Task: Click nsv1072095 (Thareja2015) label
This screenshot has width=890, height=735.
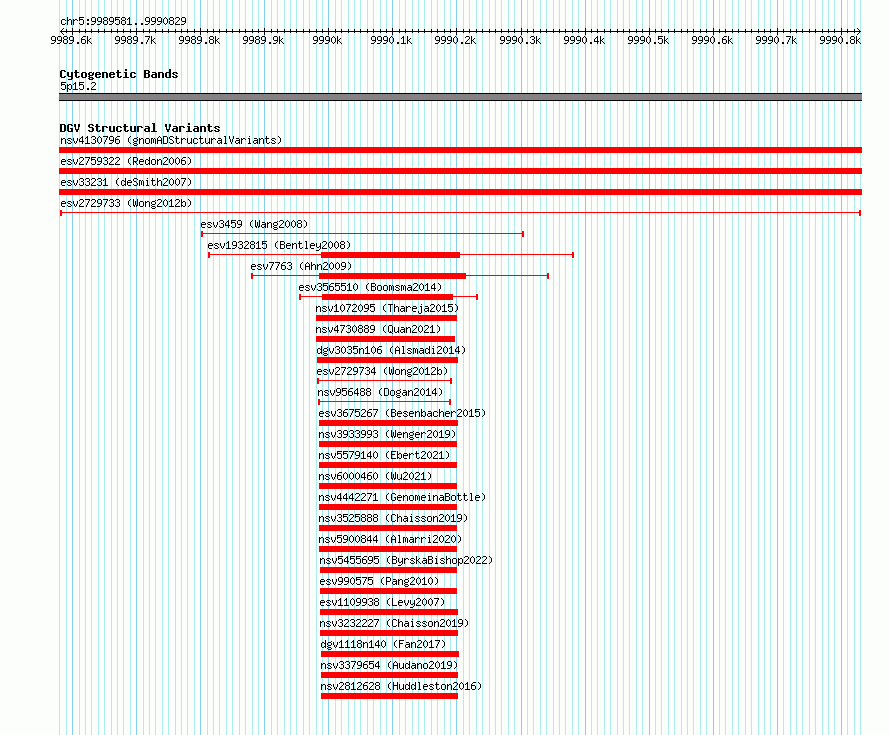Action: click(387, 308)
